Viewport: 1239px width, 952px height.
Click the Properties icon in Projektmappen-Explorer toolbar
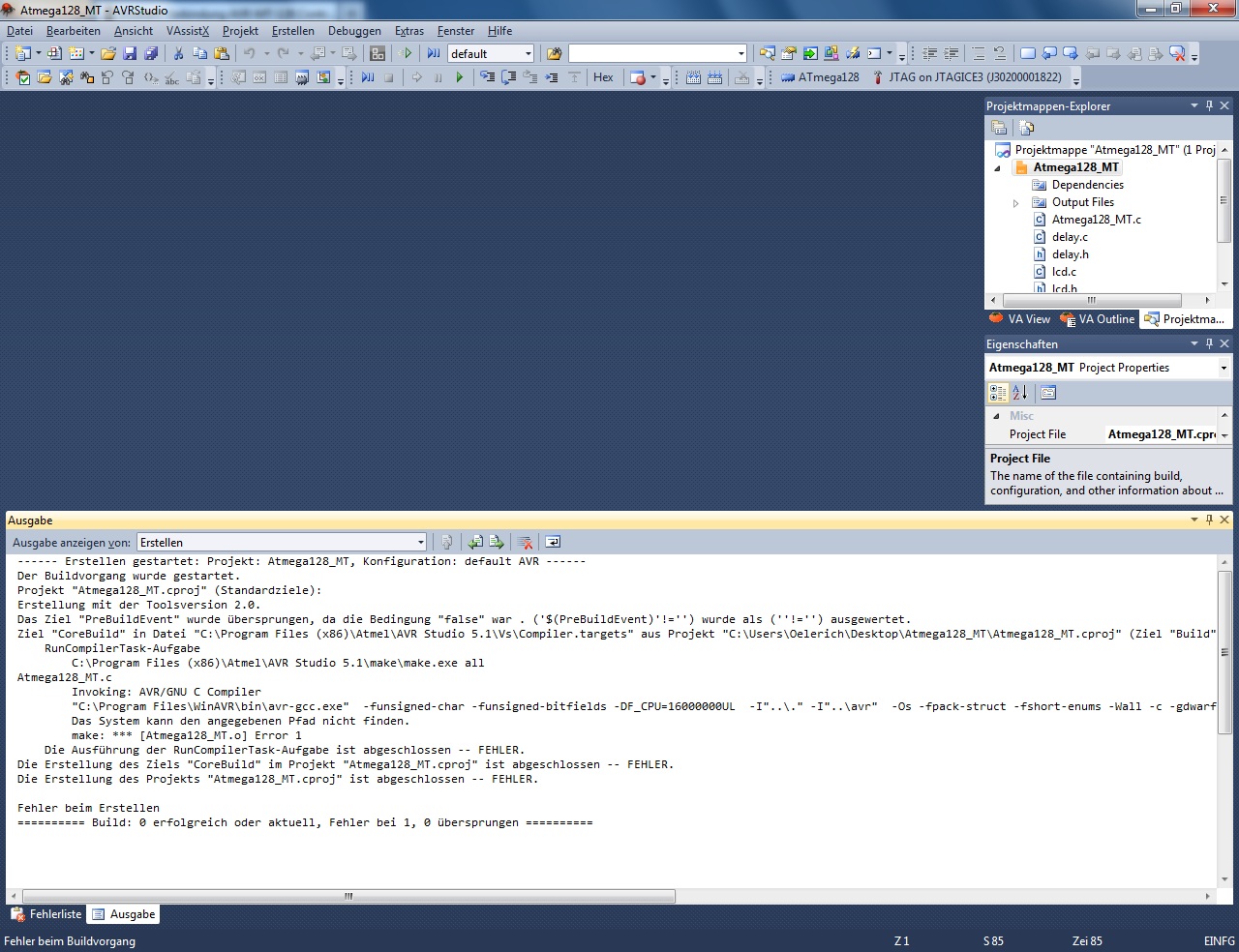tap(999, 127)
